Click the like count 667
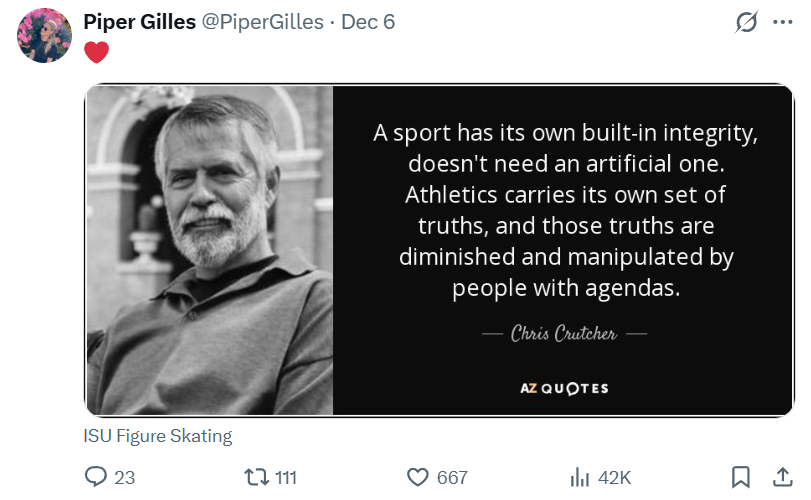Viewport: 811px width, 500px height. click(452, 478)
